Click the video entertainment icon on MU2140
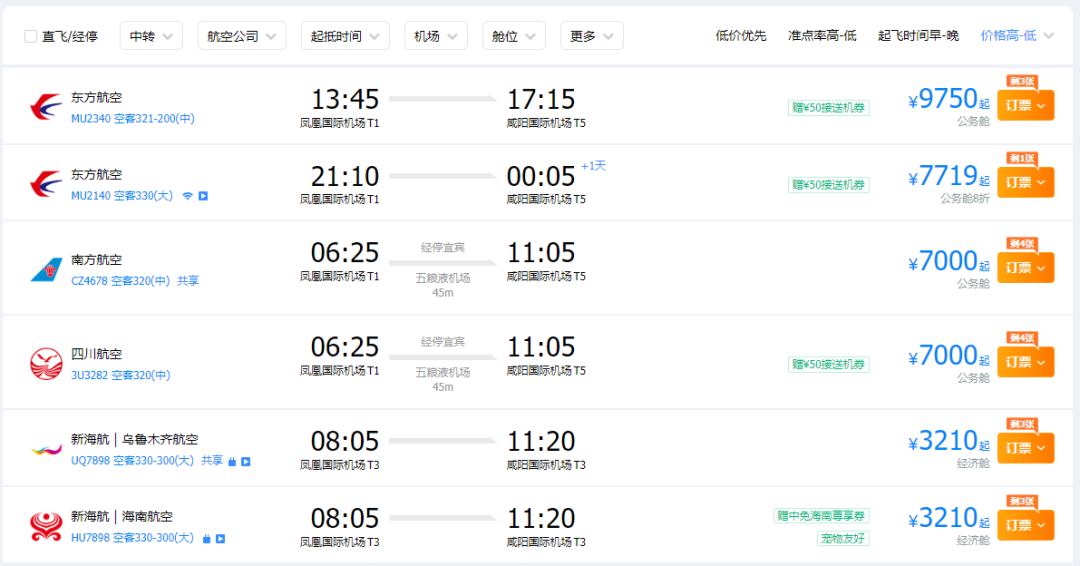The width and height of the screenshot is (1080, 566). point(203,196)
